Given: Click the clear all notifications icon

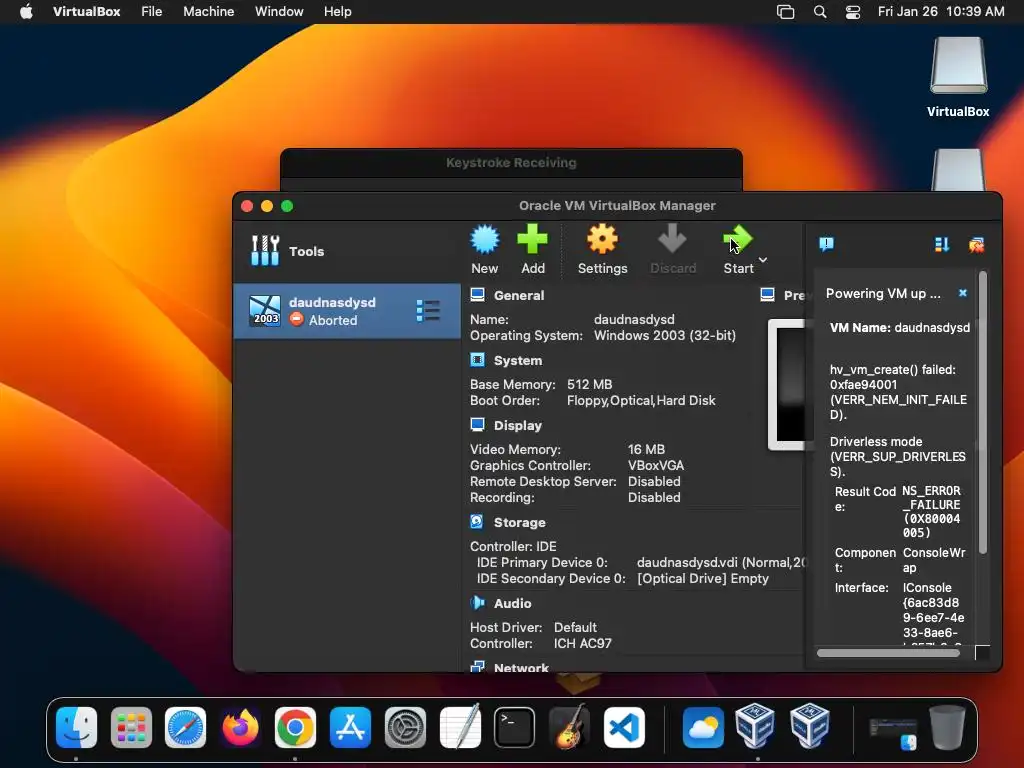Looking at the screenshot, I should click(976, 245).
